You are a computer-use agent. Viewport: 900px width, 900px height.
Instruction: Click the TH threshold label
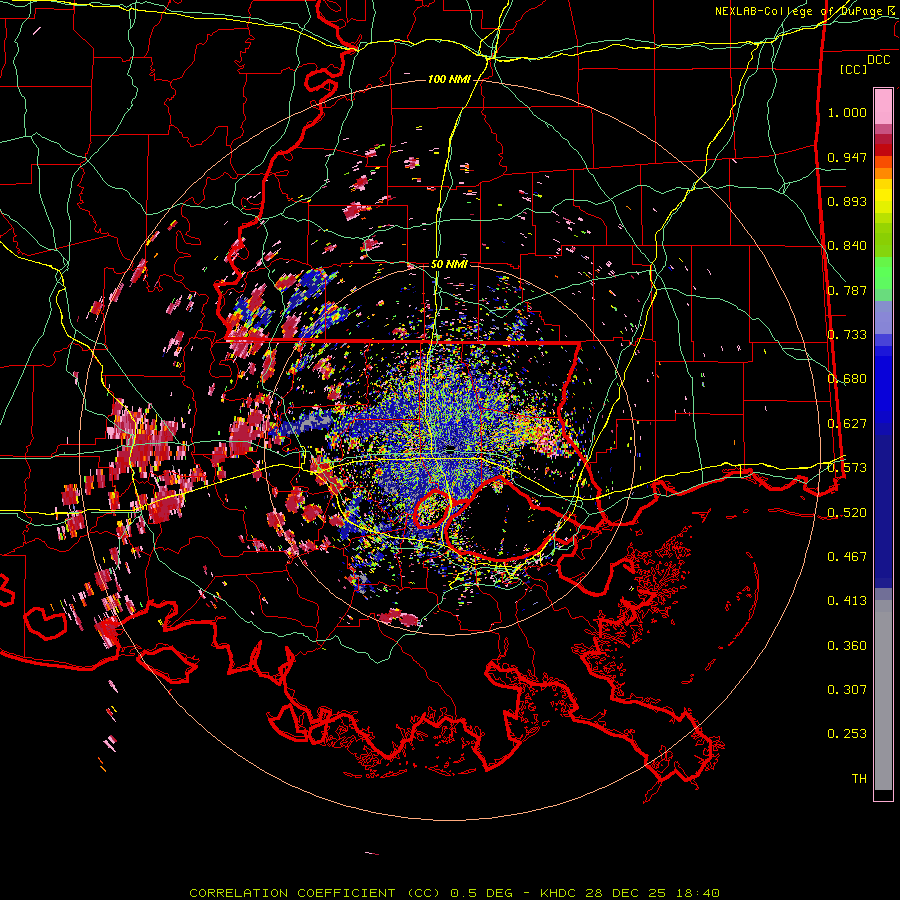pyautogui.click(x=859, y=779)
